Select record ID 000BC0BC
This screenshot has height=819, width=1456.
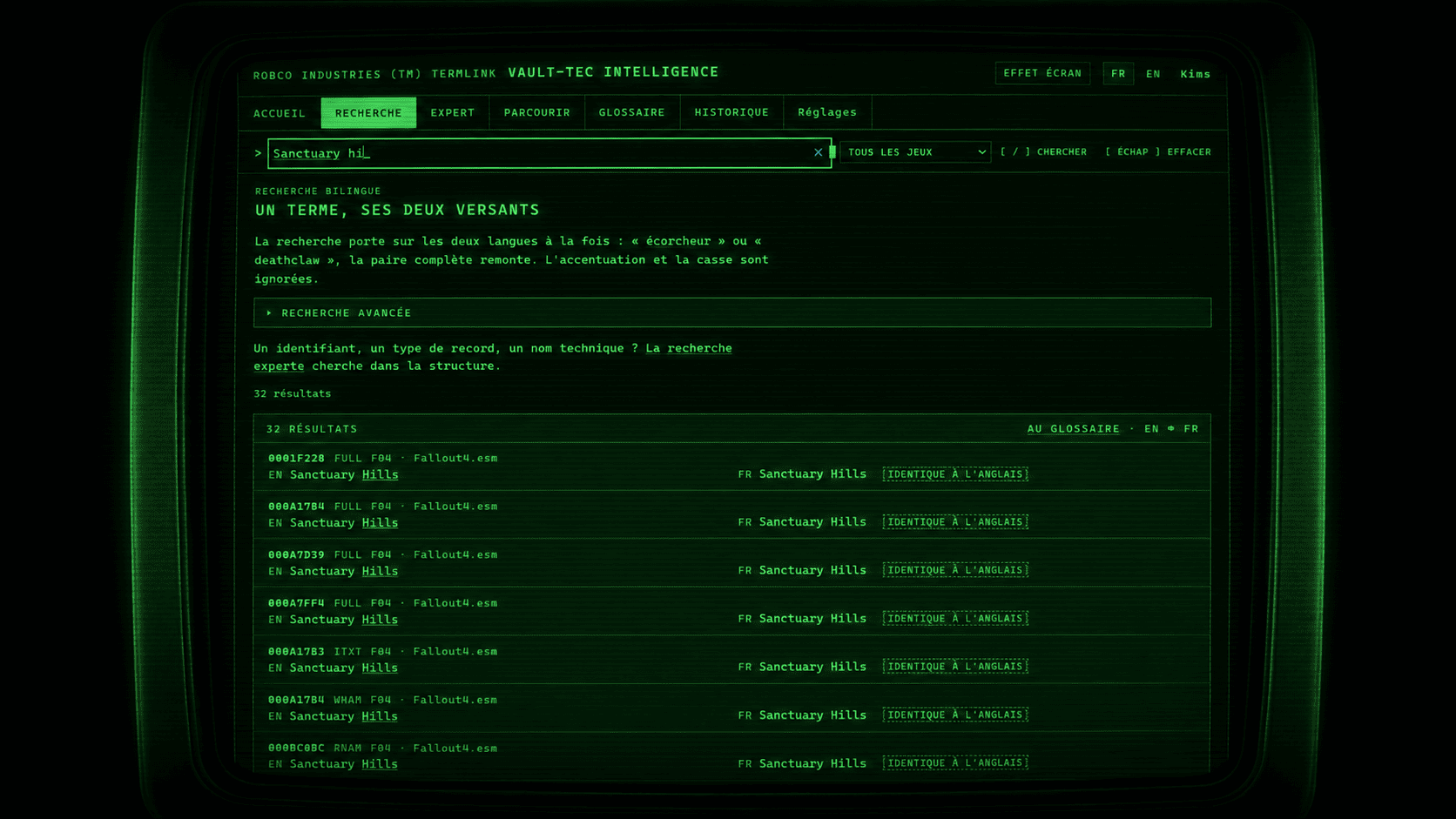(x=296, y=748)
